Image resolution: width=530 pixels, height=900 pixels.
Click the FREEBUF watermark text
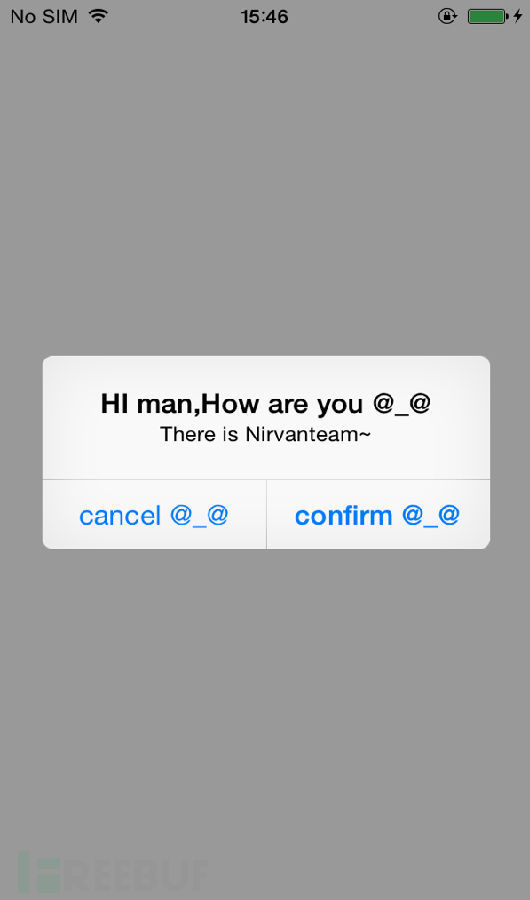[x=134, y=874]
